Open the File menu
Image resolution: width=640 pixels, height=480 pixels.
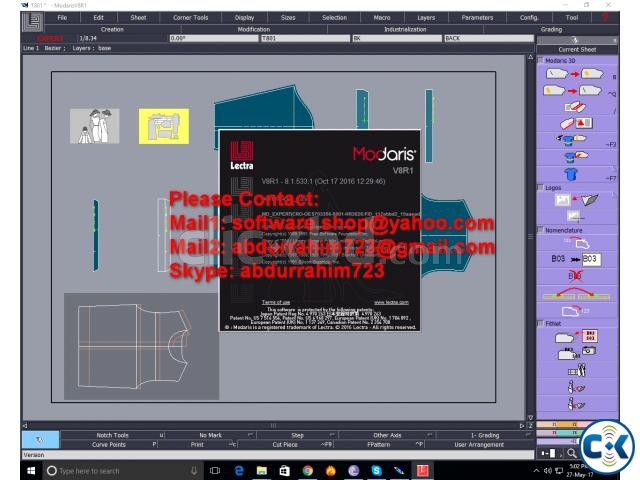(62, 18)
